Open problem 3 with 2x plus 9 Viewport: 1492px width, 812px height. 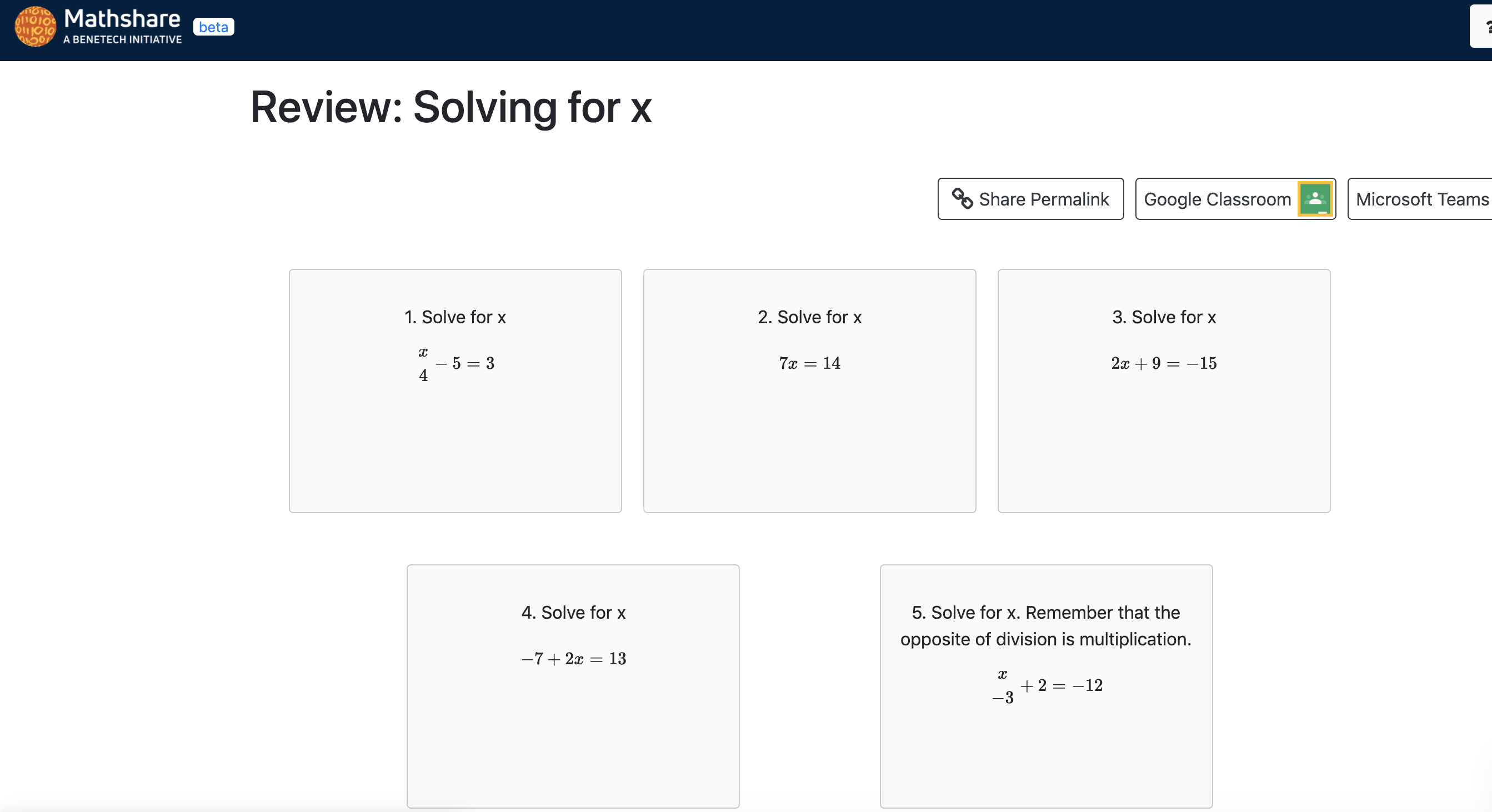(x=1164, y=391)
